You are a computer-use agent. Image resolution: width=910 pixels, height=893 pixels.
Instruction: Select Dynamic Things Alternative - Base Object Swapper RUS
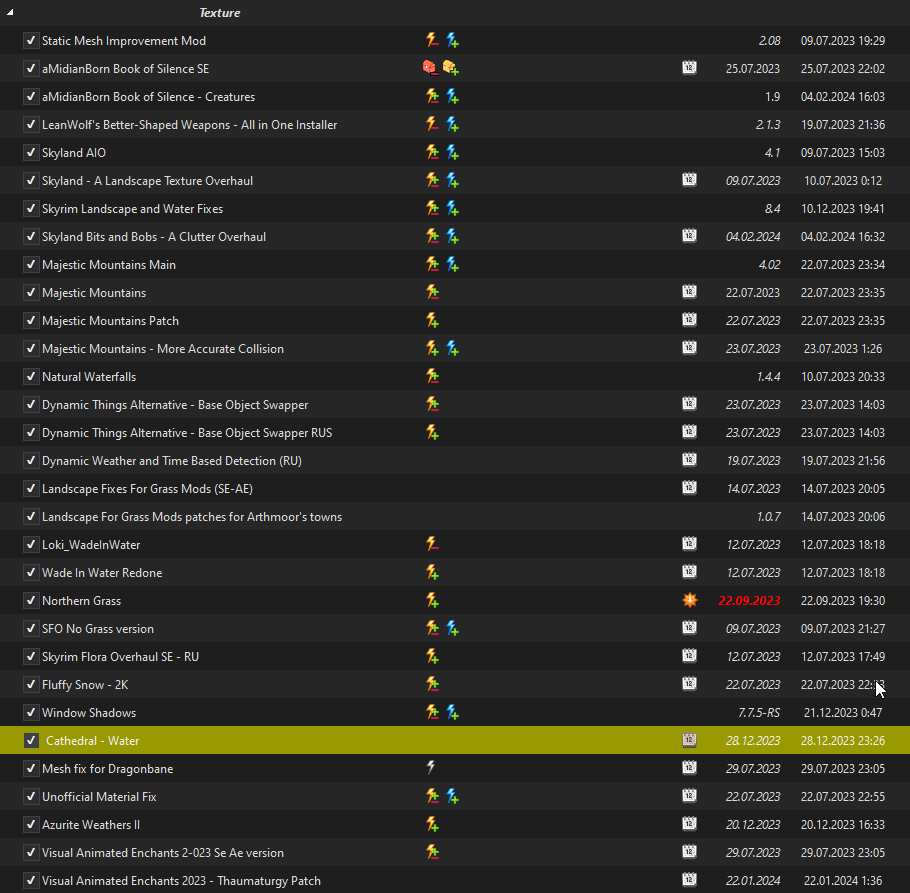point(187,433)
